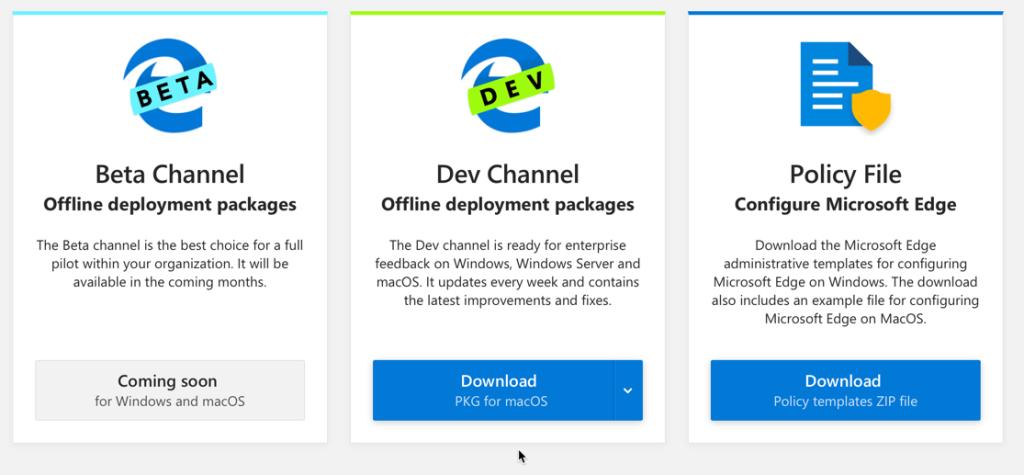Click the Policy File document shield icon
This screenshot has height=475, width=1024.
tap(845, 86)
